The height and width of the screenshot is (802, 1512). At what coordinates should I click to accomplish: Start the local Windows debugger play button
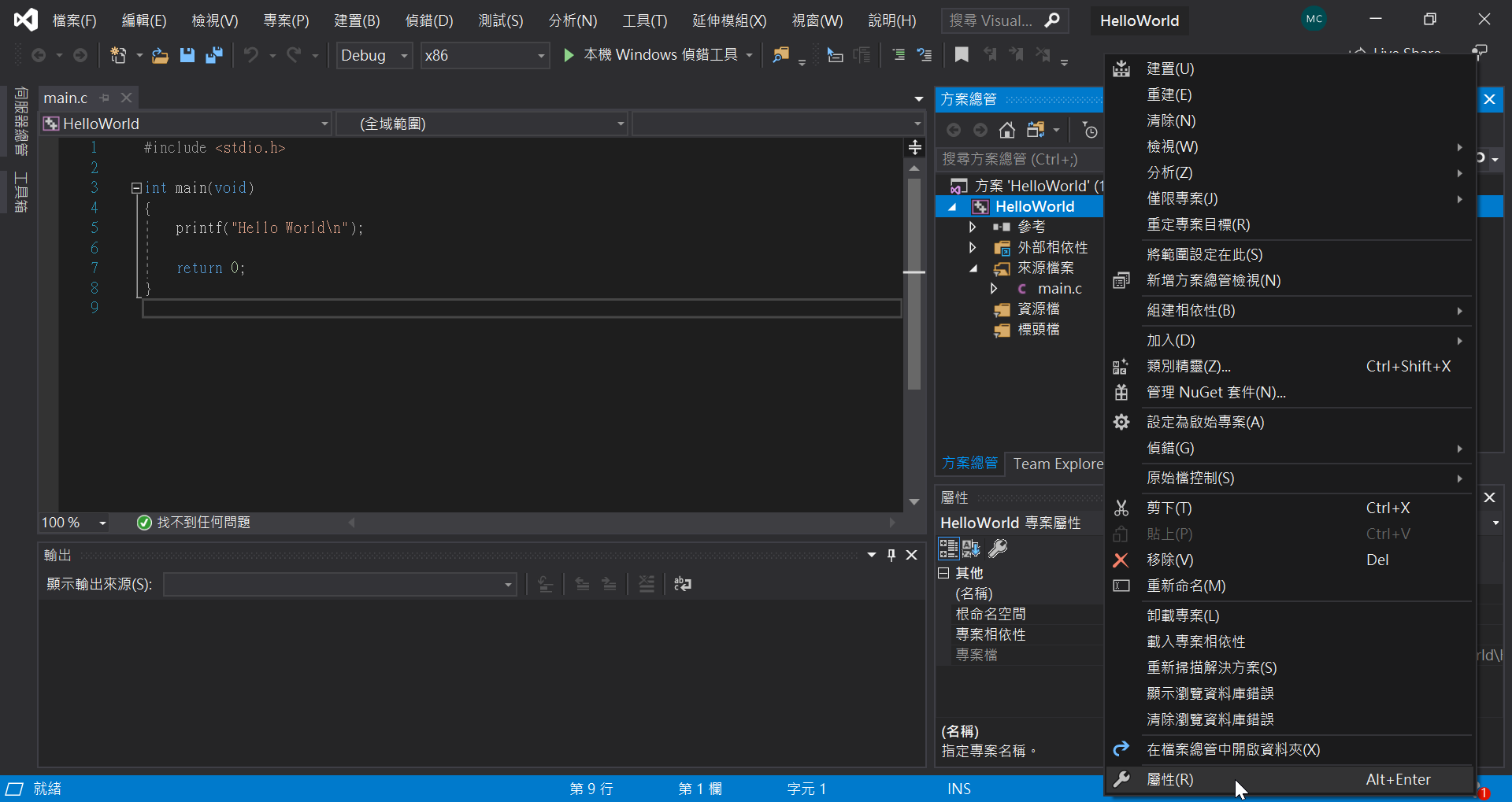pyautogui.click(x=569, y=55)
